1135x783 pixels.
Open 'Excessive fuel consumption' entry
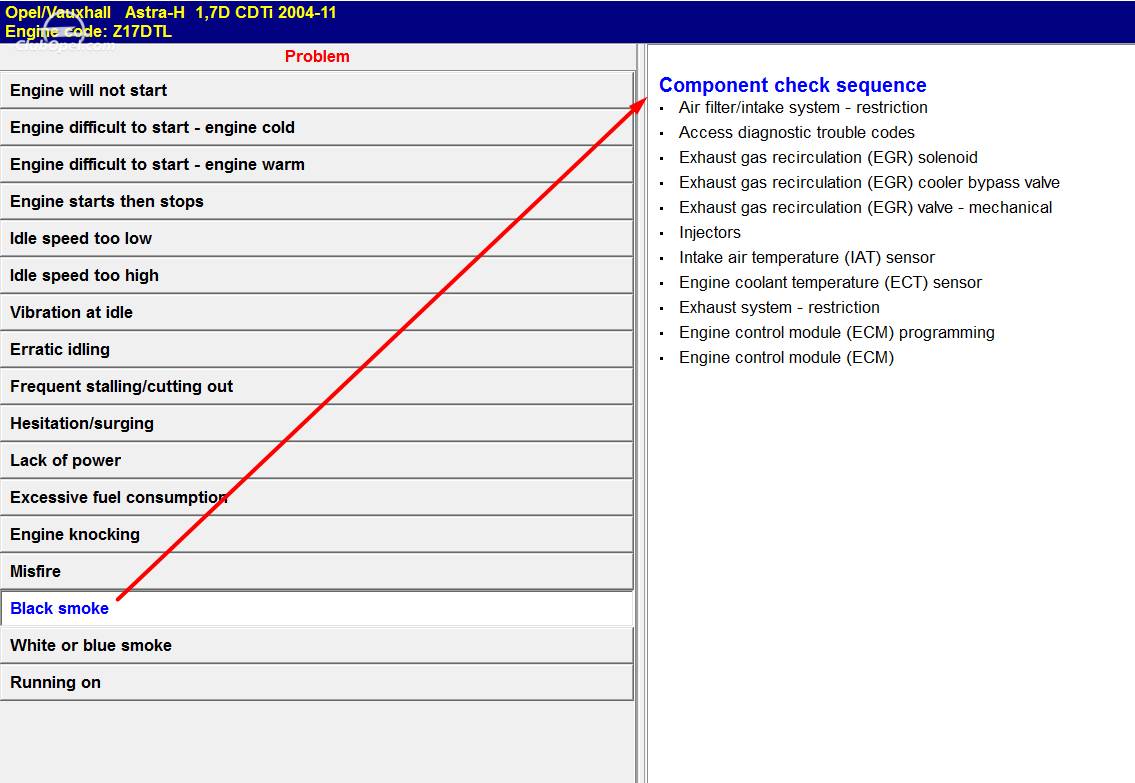(x=317, y=496)
